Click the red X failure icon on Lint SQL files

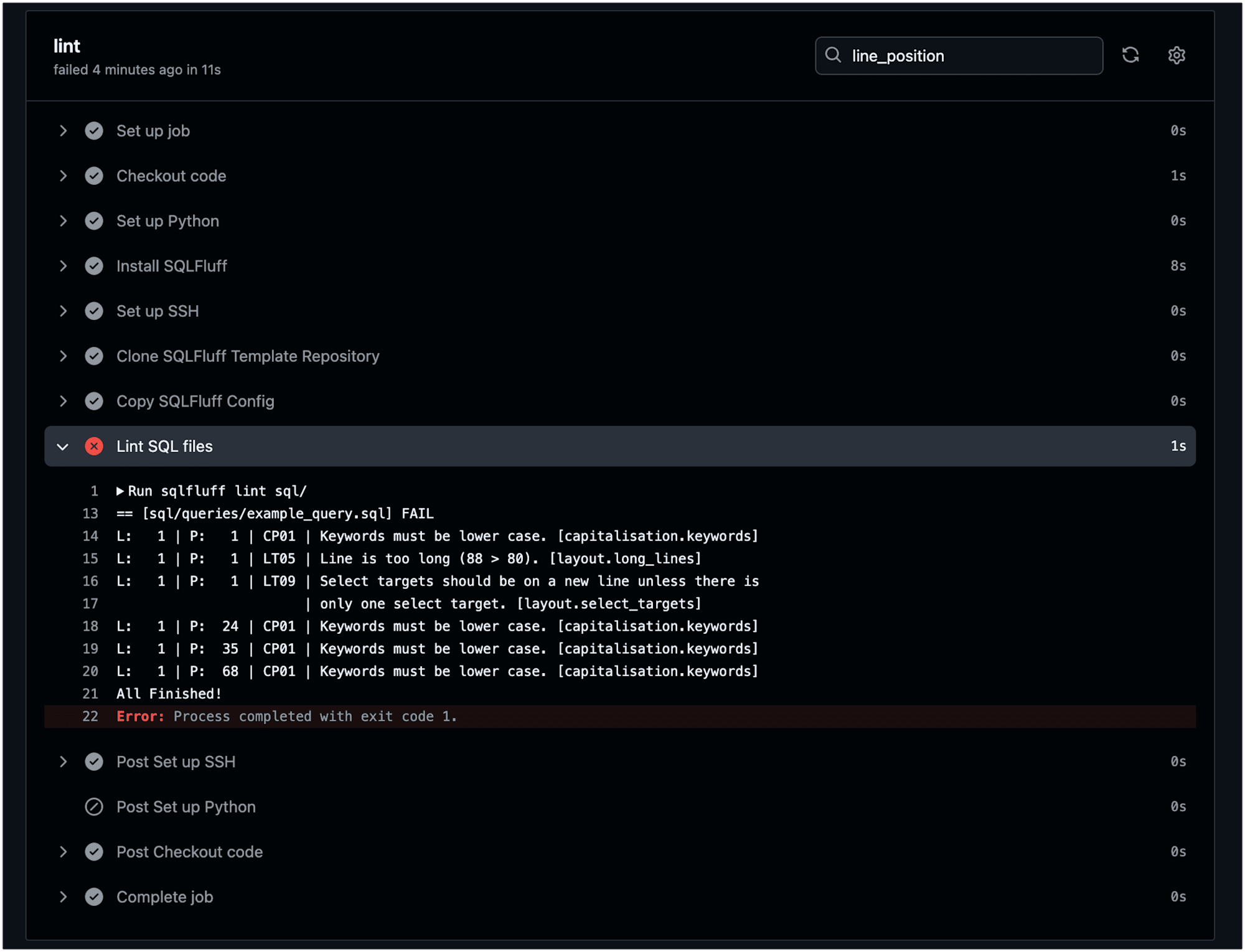pos(94,446)
